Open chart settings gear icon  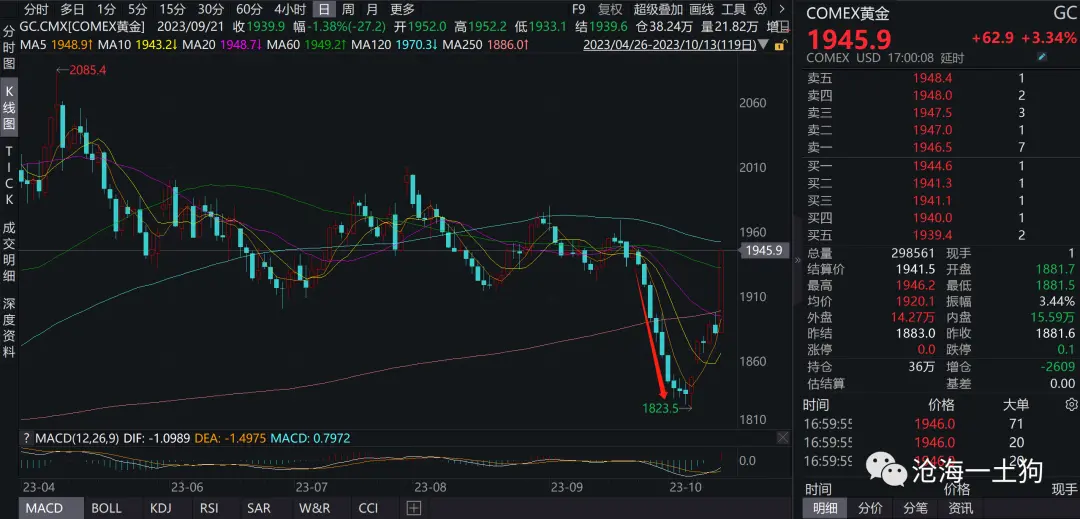(x=761, y=10)
